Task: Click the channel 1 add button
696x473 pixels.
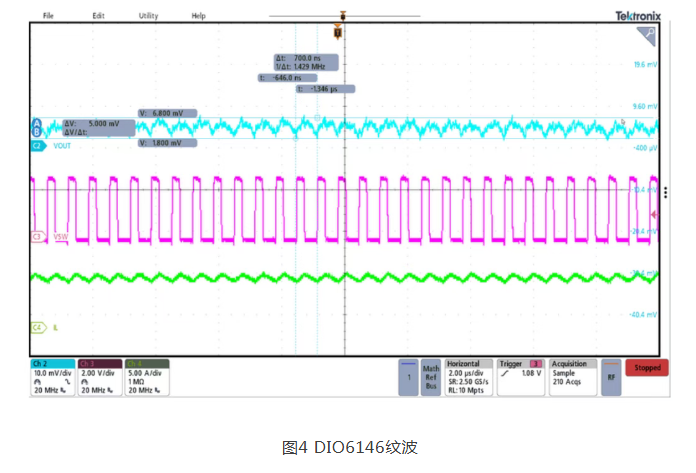Action: pyautogui.click(x=408, y=377)
